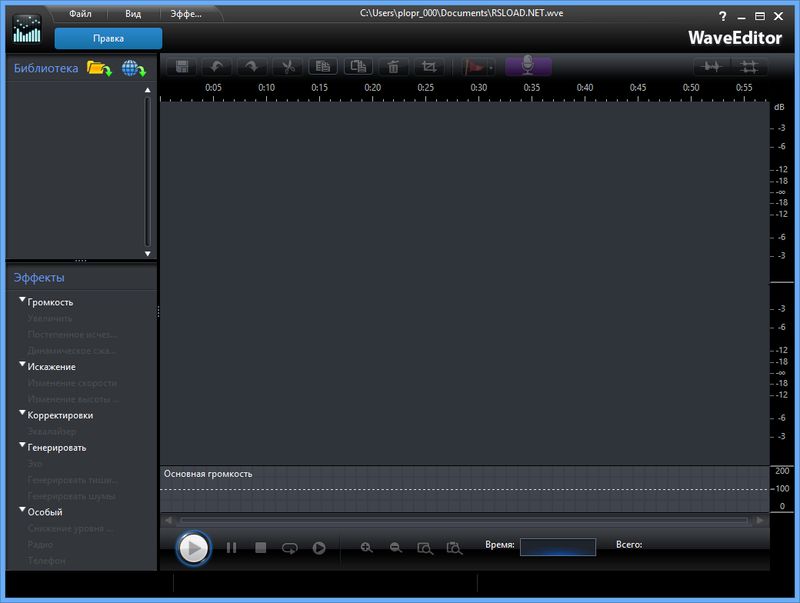Click the zoom to selection magnifier icon
800x603 pixels.
click(425, 548)
